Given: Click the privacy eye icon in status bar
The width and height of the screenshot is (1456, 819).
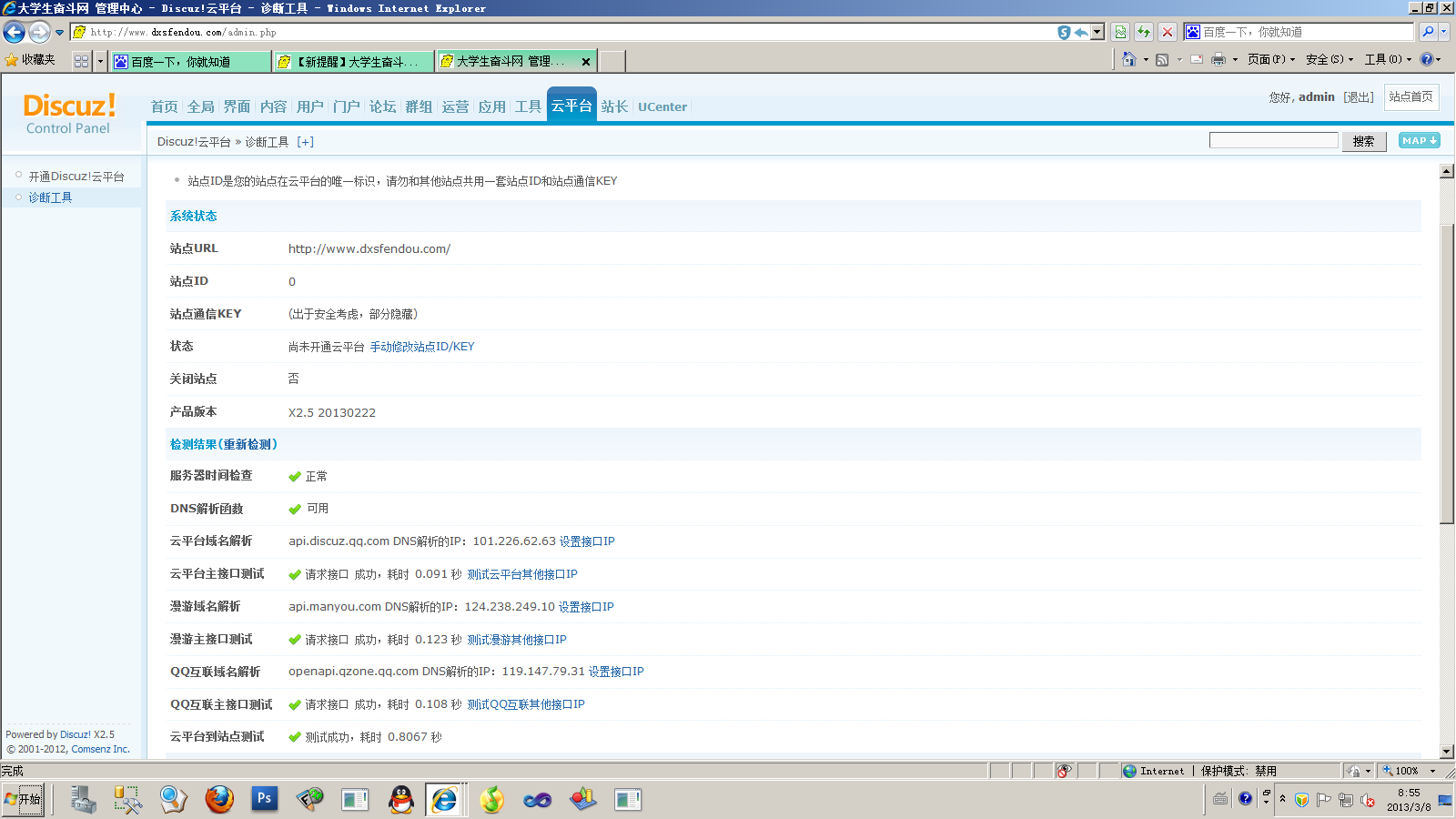Looking at the screenshot, I should [1063, 771].
